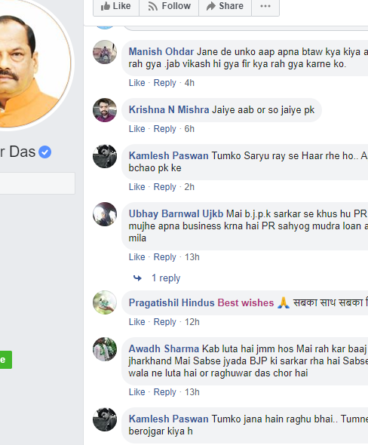
Task: Open Ubhay Barnwal Ujkb's profile name
Action: pyautogui.click(x=176, y=214)
